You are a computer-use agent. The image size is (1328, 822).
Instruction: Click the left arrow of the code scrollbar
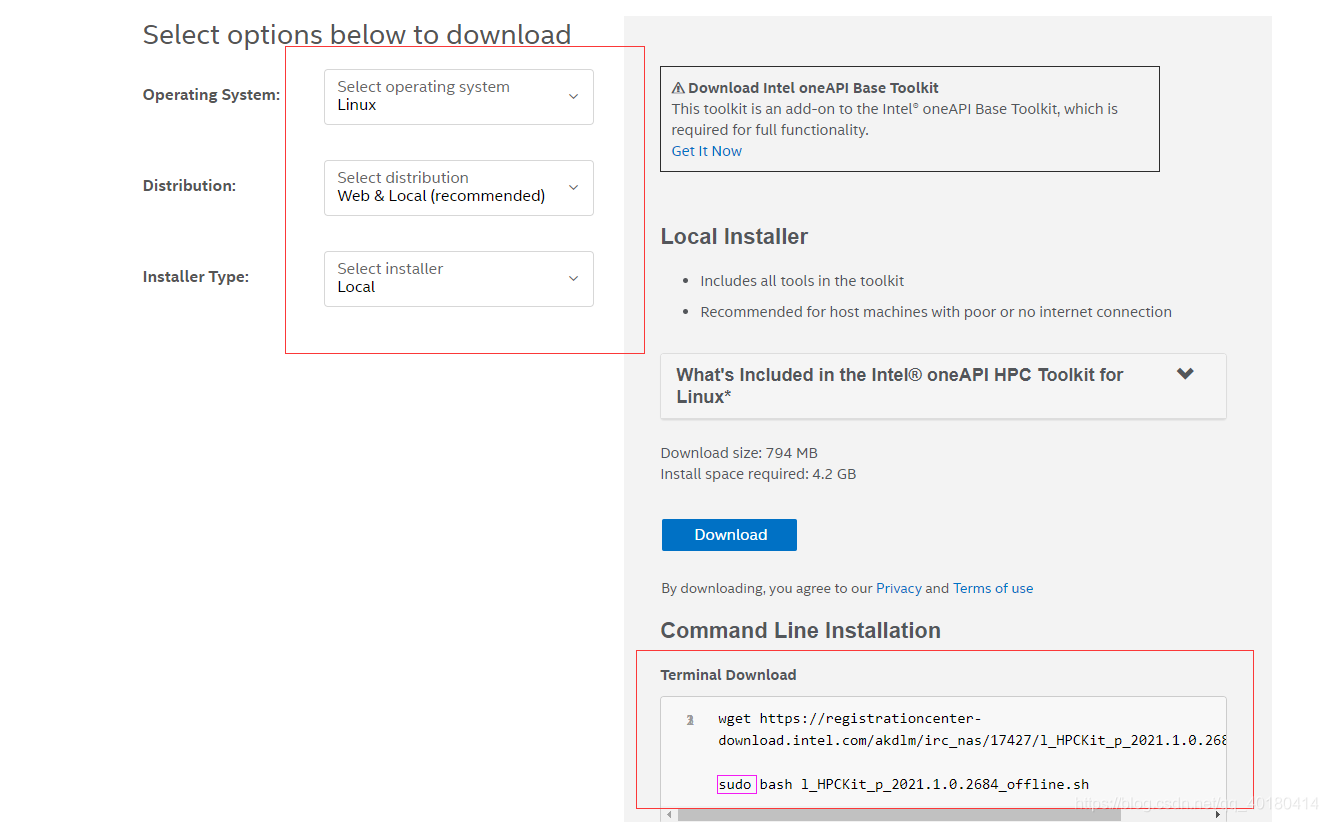click(668, 815)
